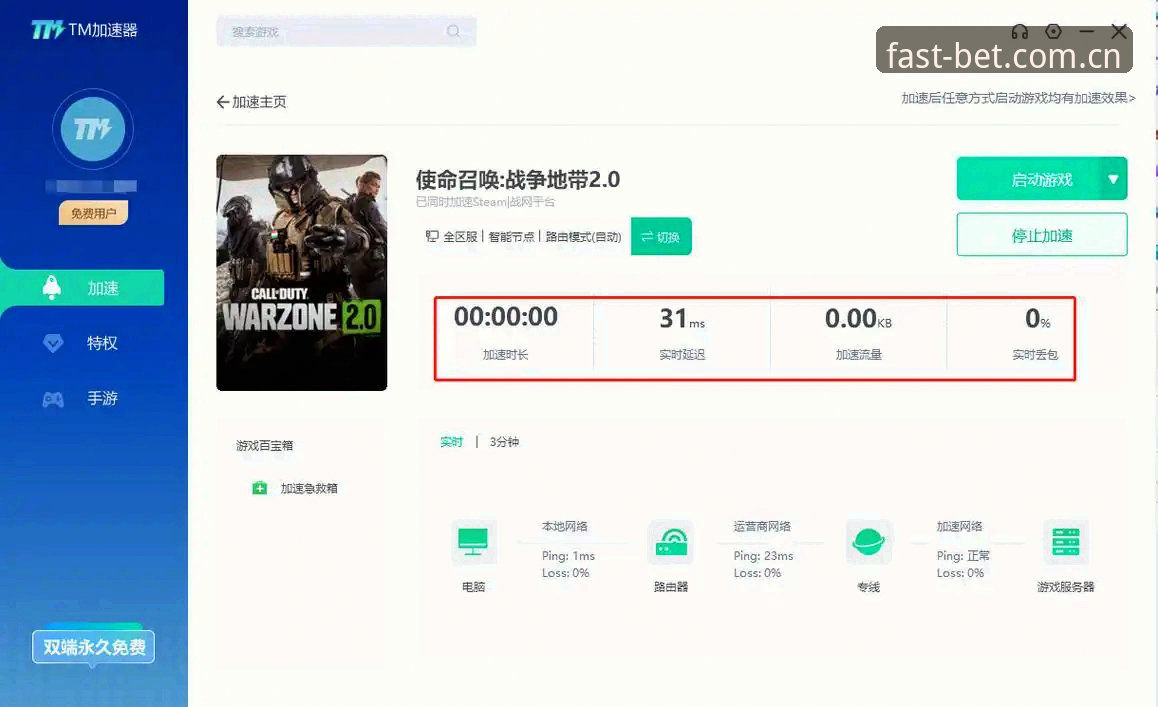Image resolution: width=1158 pixels, height=707 pixels.
Task: Select the 实时 chart tab
Action: click(451, 442)
